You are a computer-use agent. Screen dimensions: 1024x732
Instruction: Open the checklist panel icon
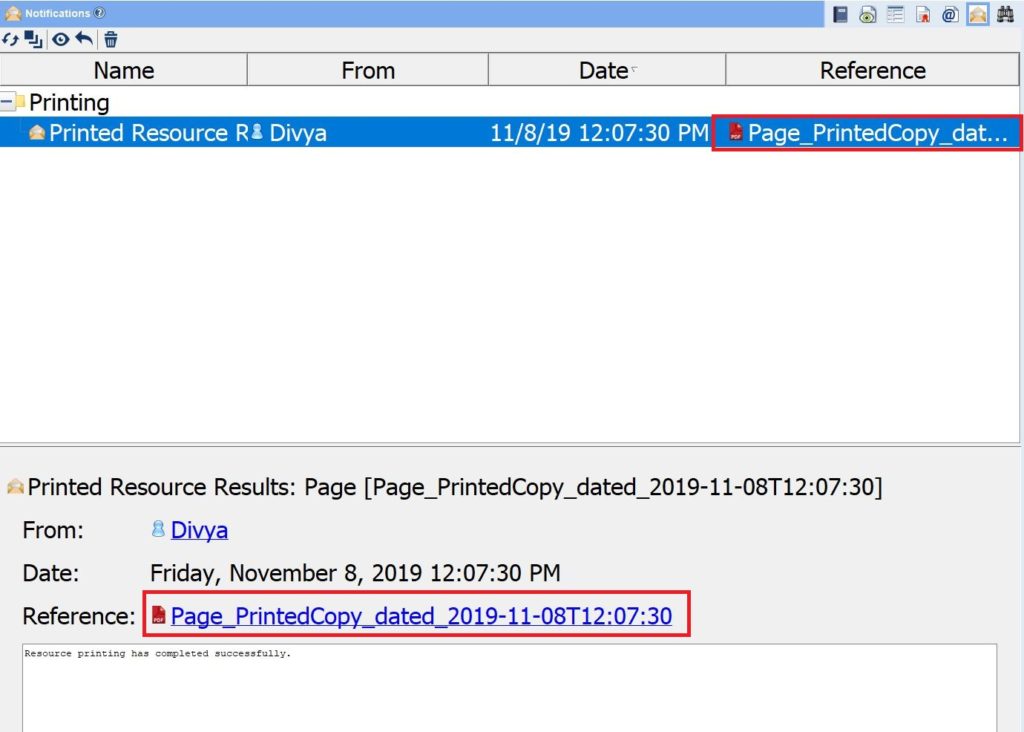(x=895, y=14)
